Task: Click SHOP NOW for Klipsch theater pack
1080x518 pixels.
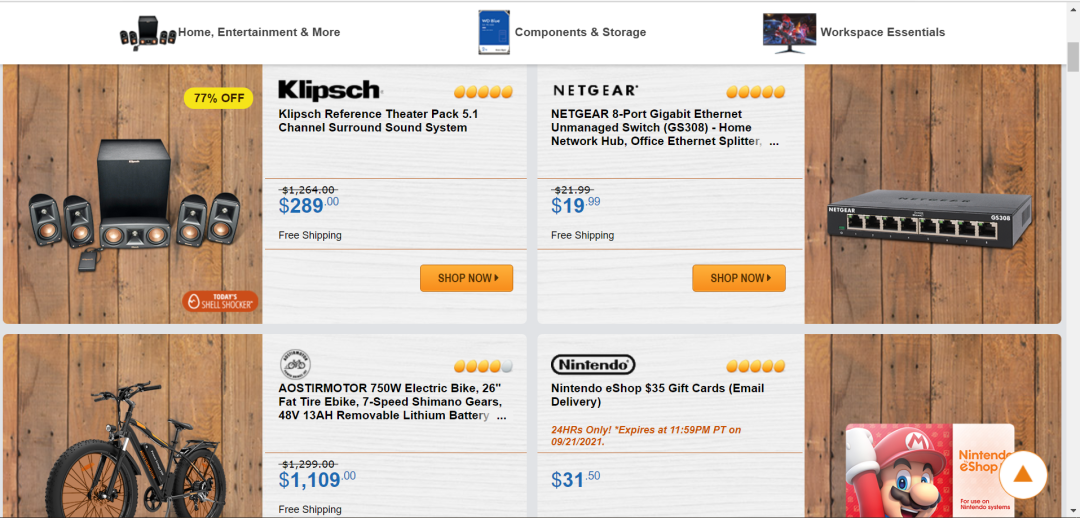Action: [x=466, y=278]
